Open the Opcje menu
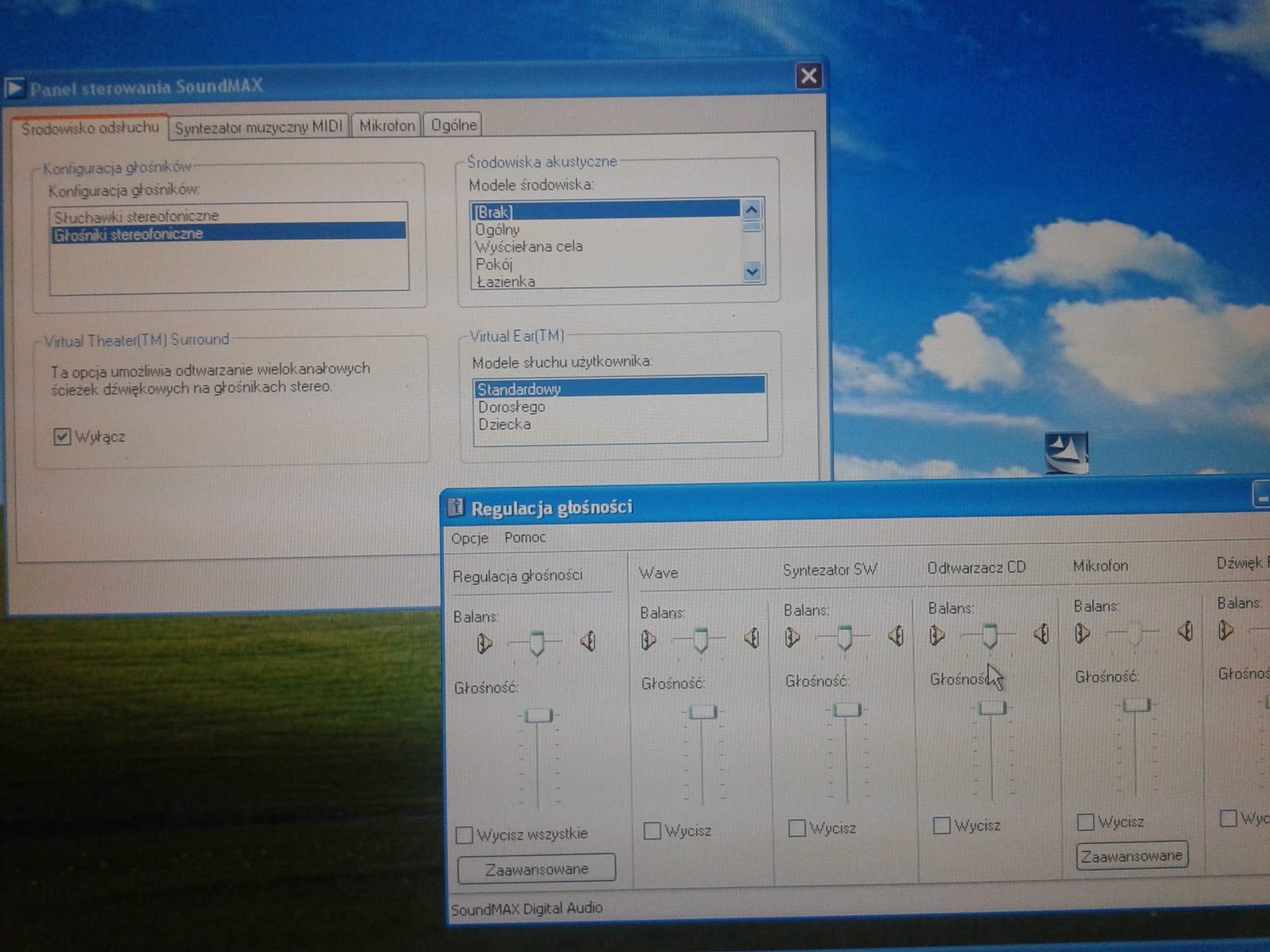 click(x=470, y=538)
